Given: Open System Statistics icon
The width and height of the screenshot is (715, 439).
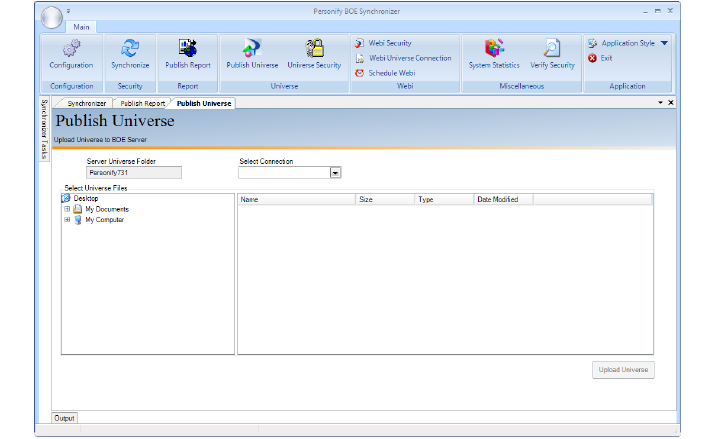Looking at the screenshot, I should (494, 50).
